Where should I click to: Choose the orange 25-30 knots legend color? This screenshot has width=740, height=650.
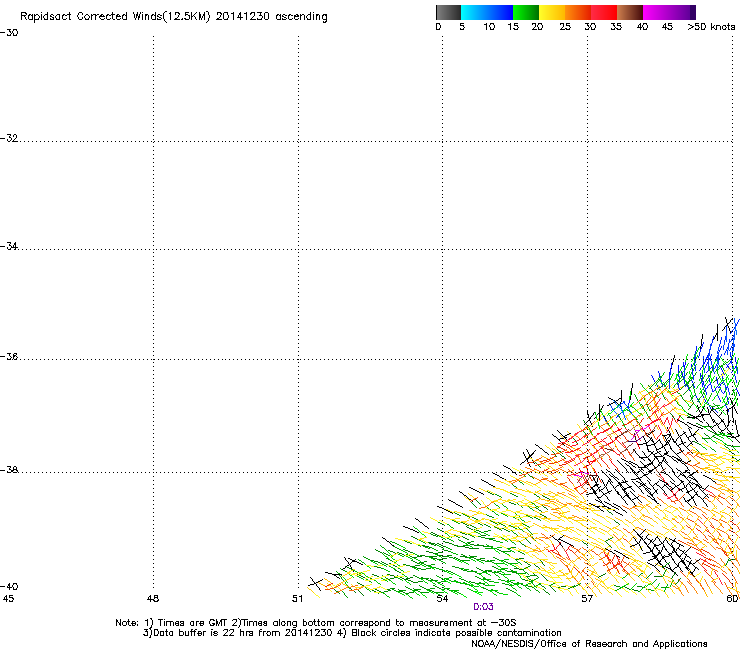578,12
